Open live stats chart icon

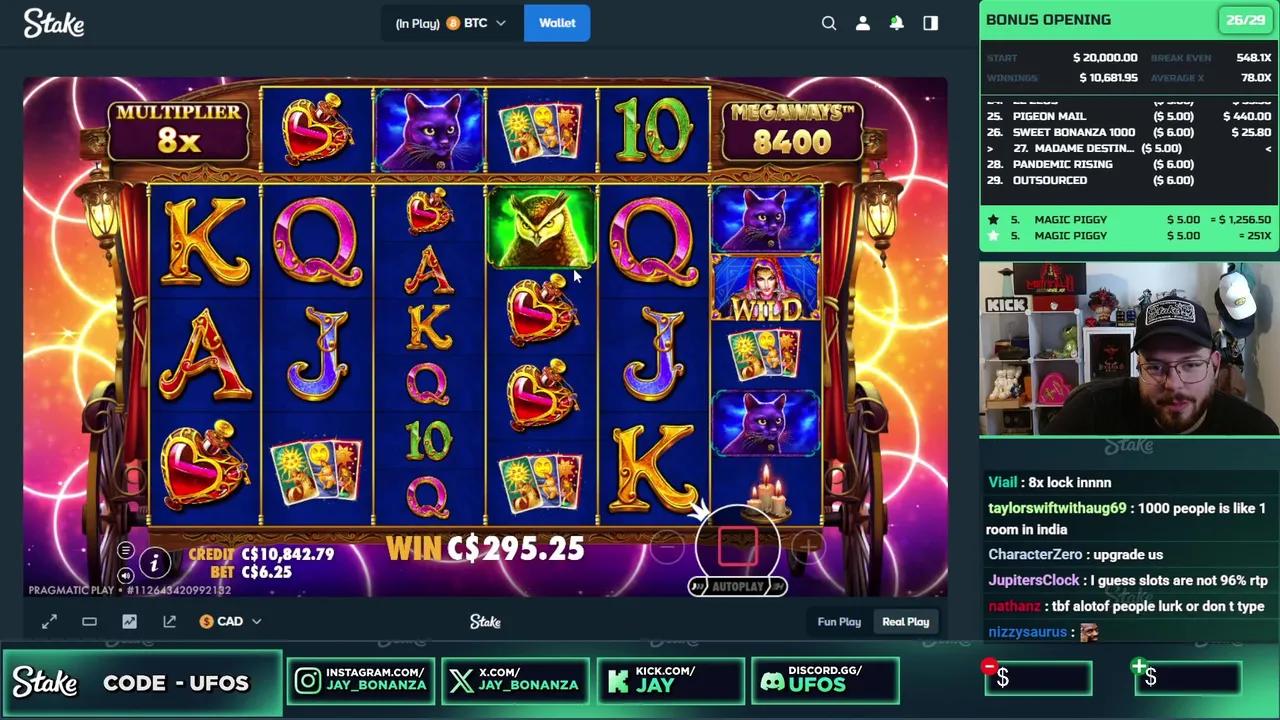pos(129,622)
